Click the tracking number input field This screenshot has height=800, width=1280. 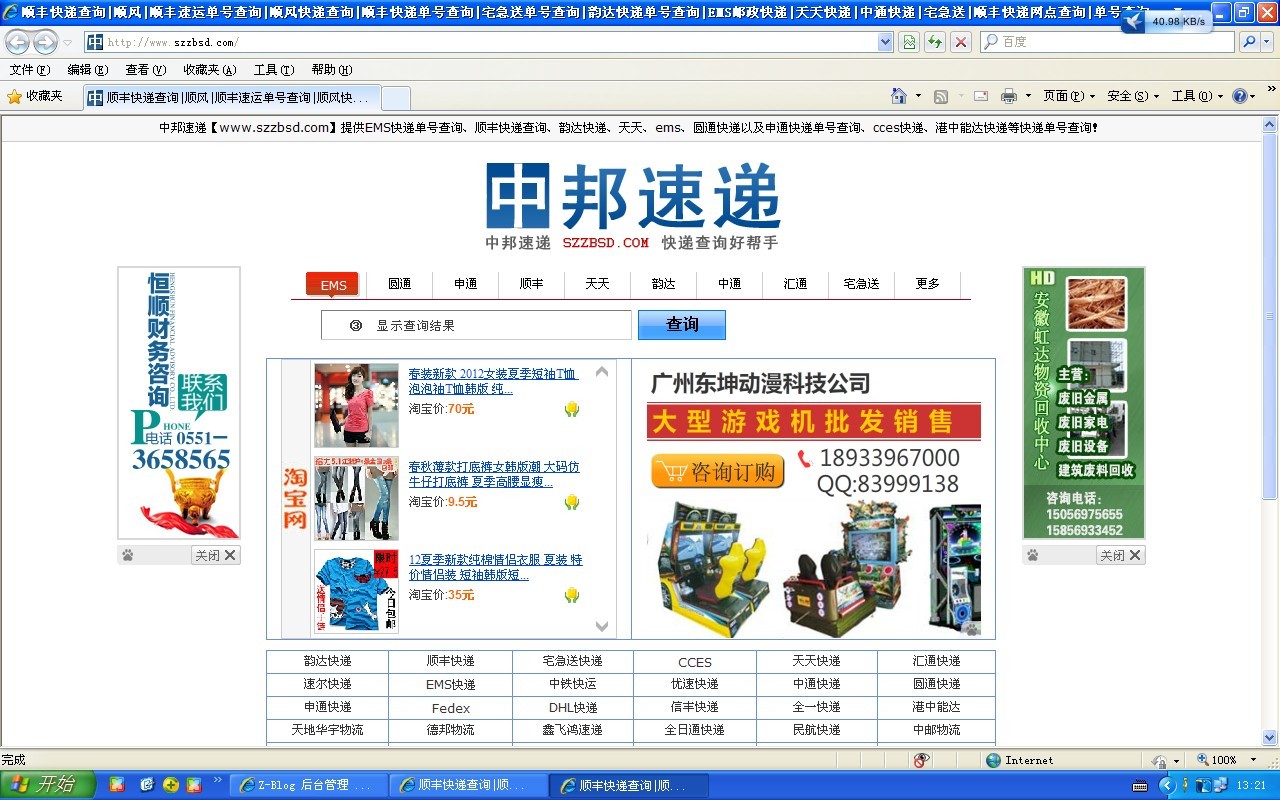[x=476, y=325]
